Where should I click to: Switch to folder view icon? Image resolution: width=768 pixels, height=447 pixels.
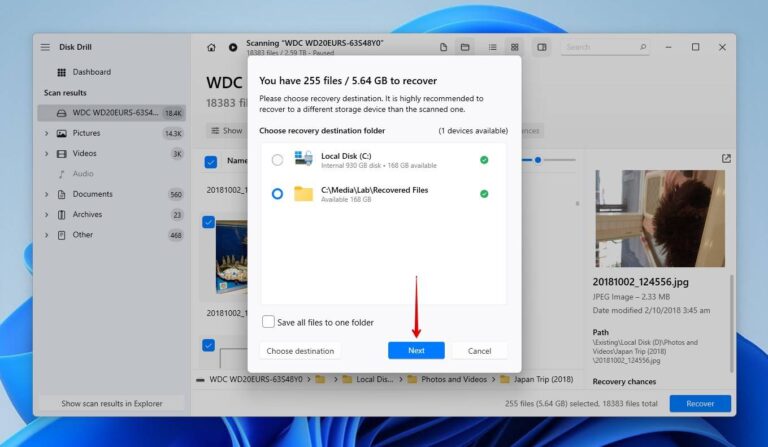(465, 47)
